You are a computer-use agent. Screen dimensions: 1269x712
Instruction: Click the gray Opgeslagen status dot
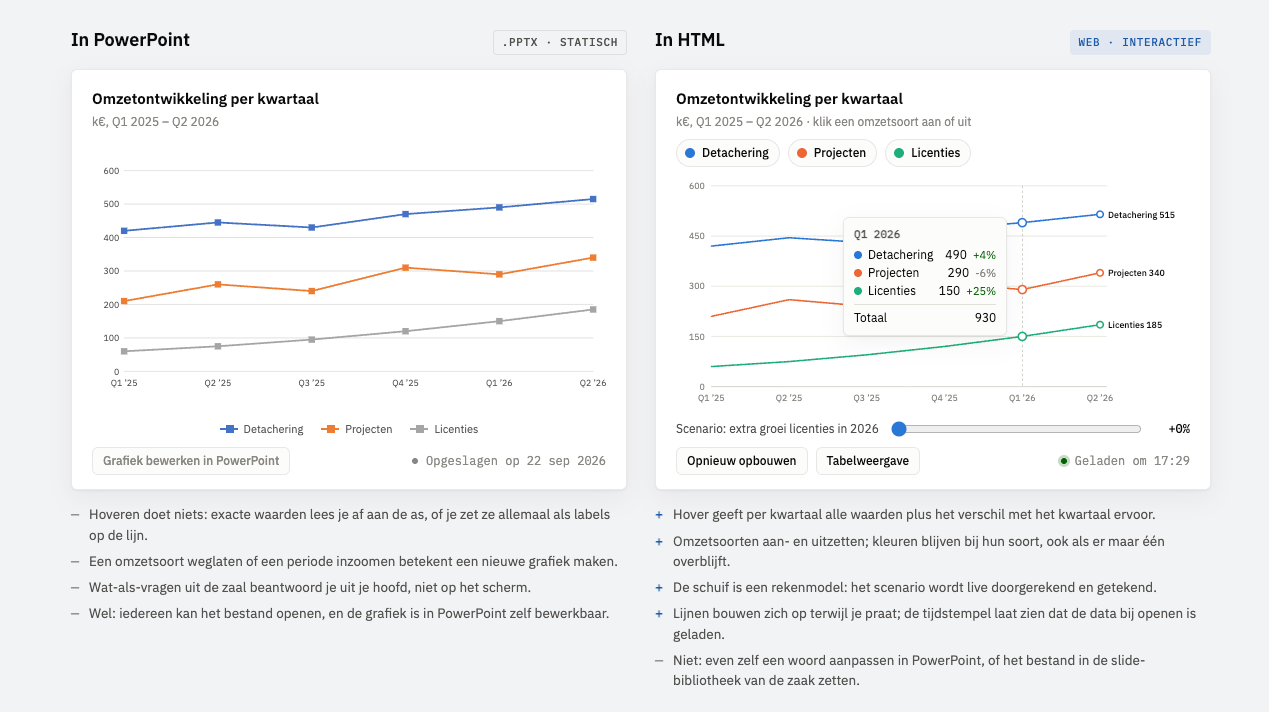pos(415,461)
